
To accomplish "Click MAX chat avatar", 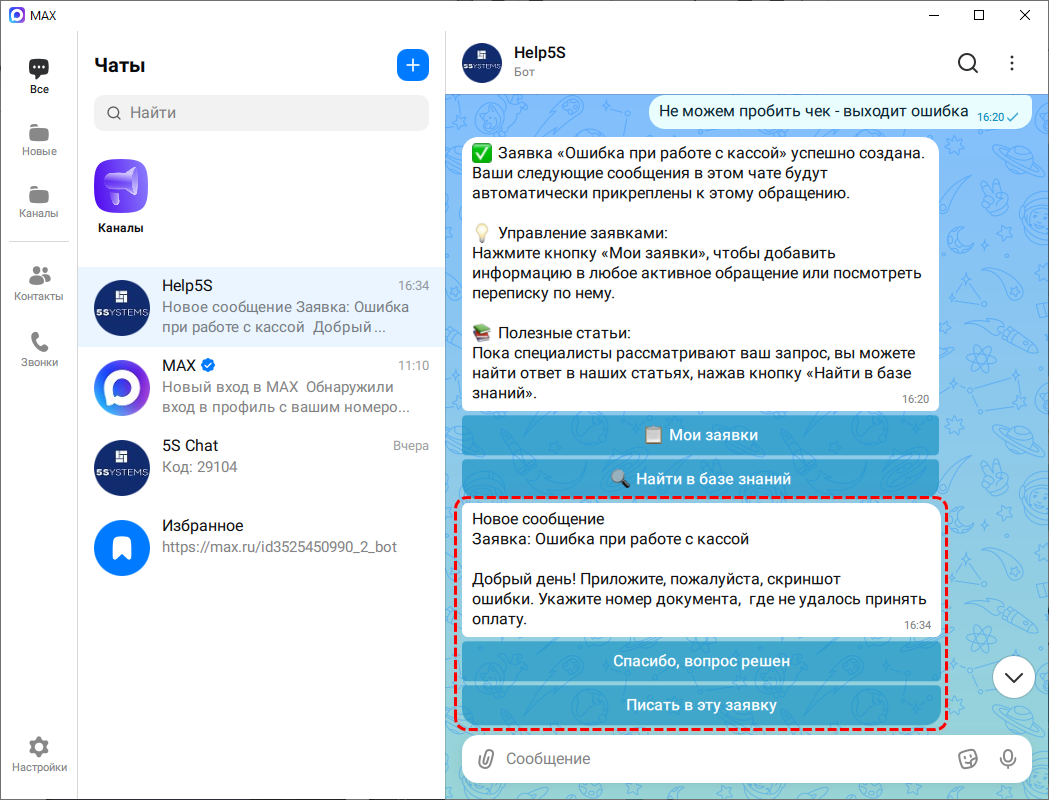I will [x=122, y=388].
